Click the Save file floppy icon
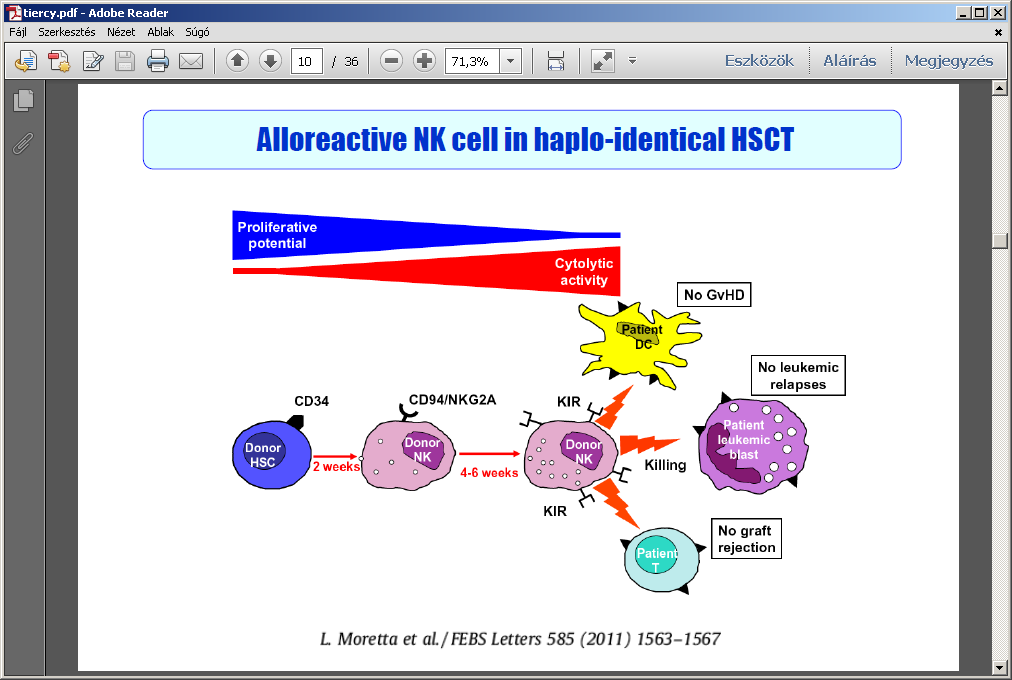 (x=125, y=61)
